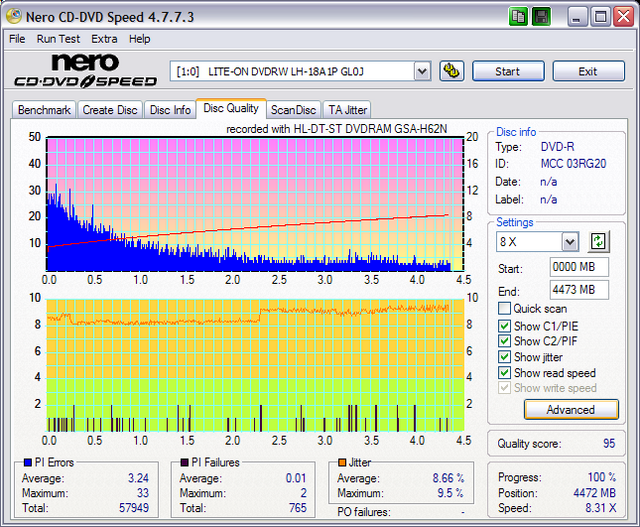
Task: Click 'recorded with HL-DT-ST DVDRAM GSA-H62N' text
Action: pyautogui.click(x=337, y=129)
